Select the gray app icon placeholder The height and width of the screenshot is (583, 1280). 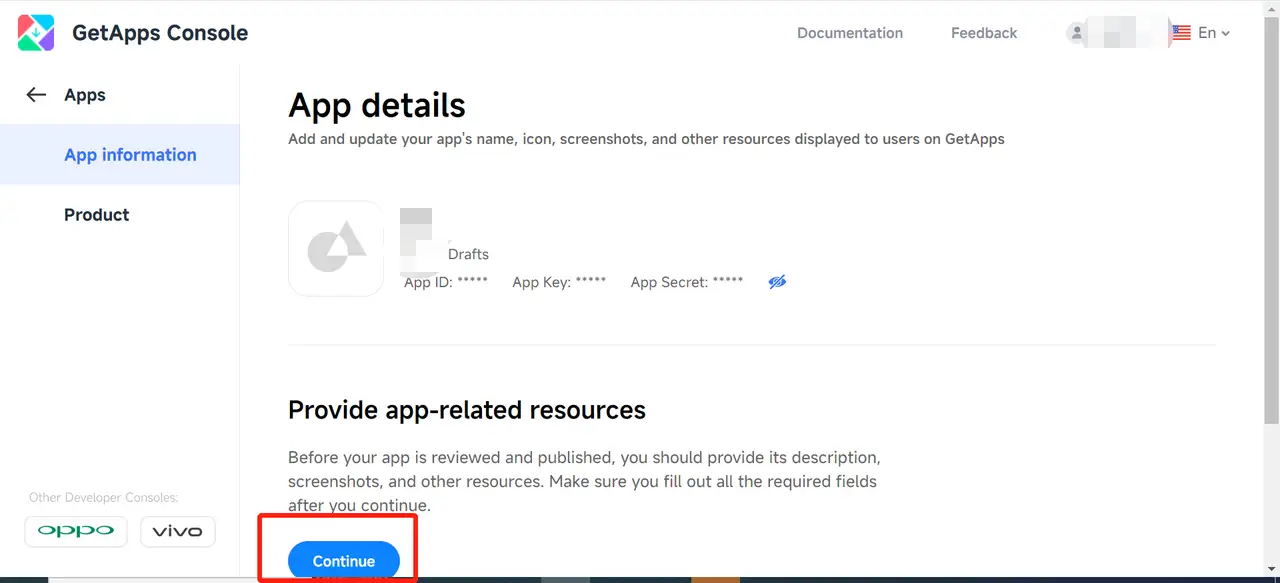(x=336, y=249)
